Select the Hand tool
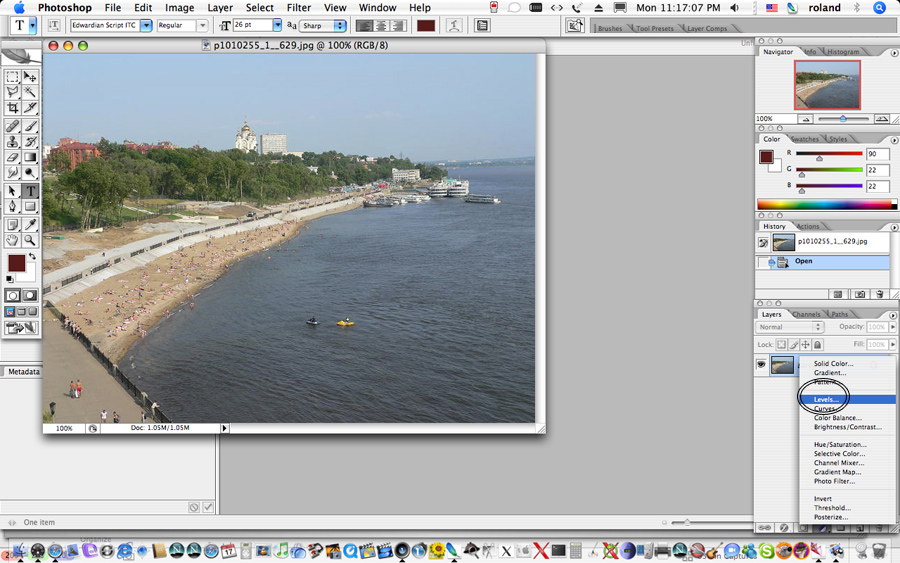The image size is (900, 563). pos(12,240)
